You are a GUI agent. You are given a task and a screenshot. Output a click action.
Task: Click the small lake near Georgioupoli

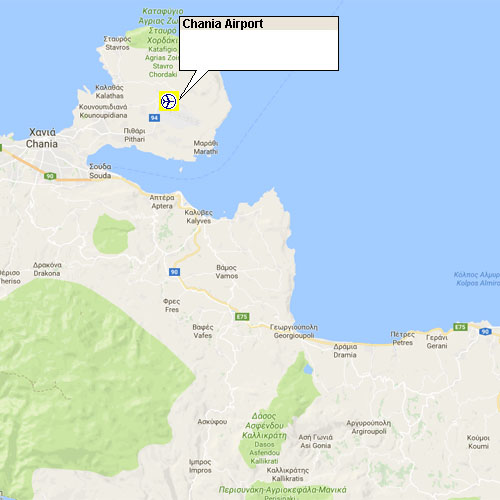click(308, 369)
